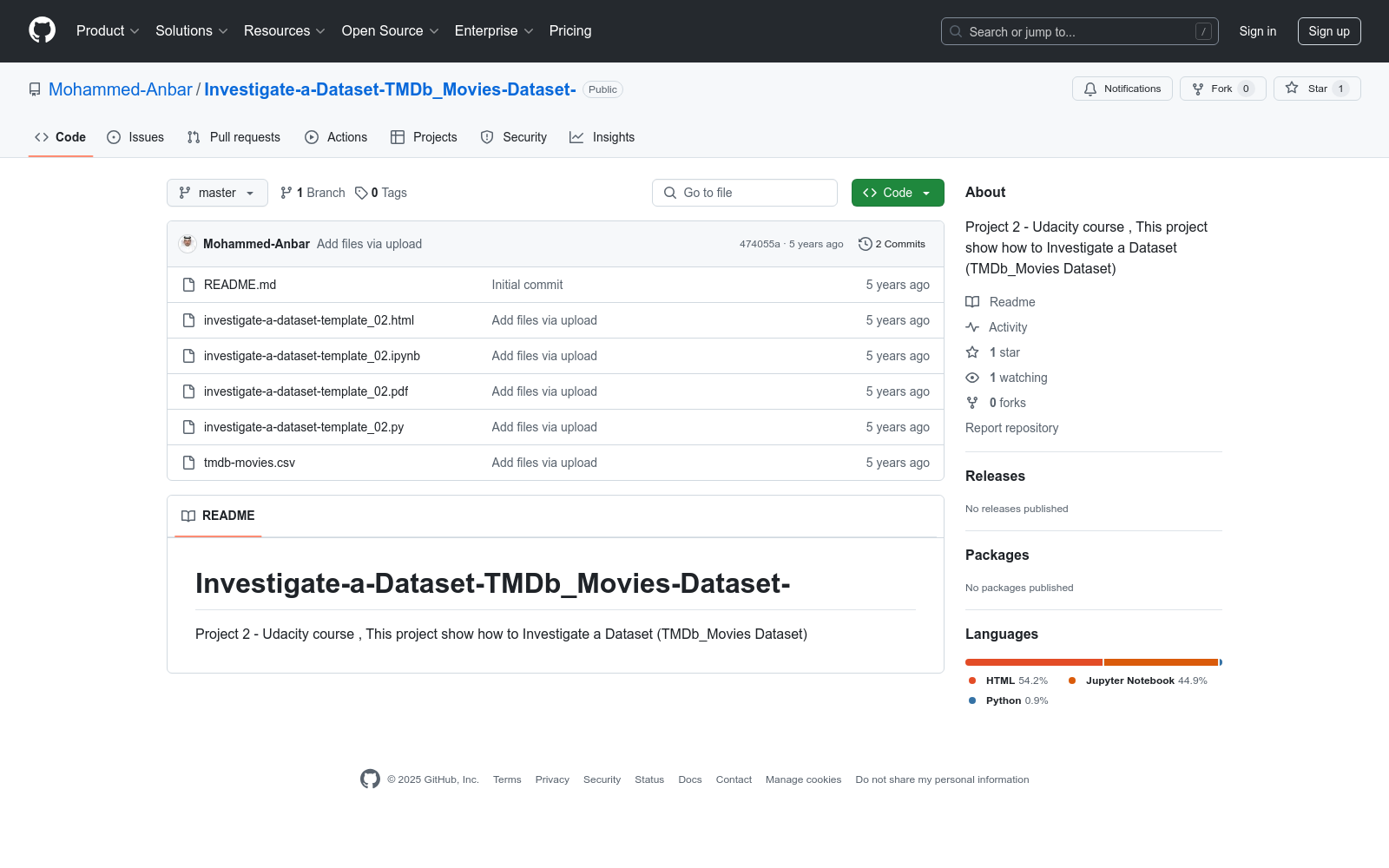Image resolution: width=1389 pixels, height=868 pixels.
Task: Click the Go to file input
Action: pos(745,193)
